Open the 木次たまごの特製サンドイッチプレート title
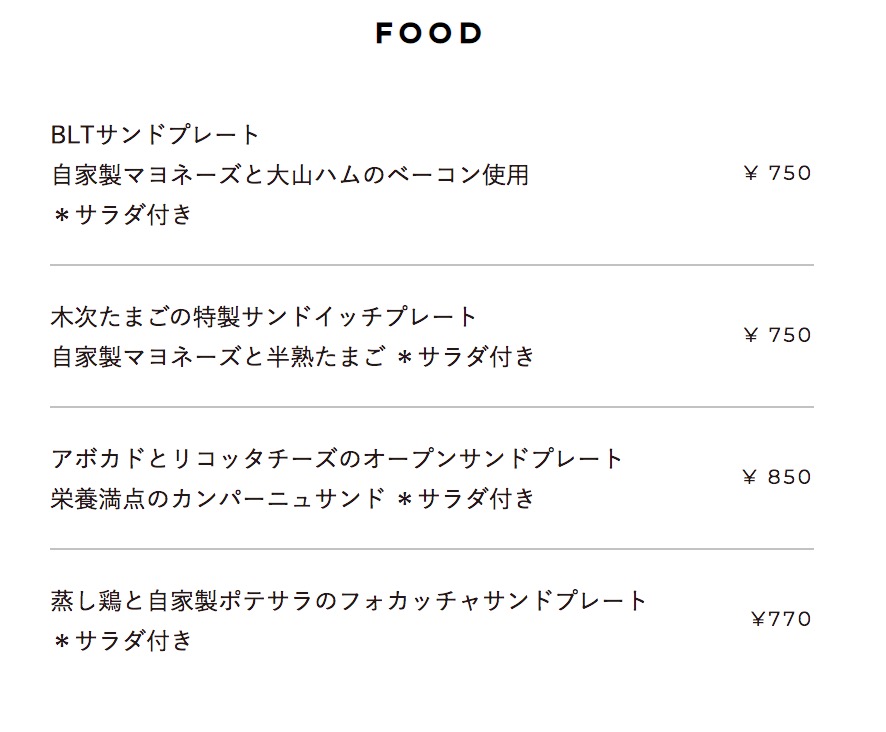 point(265,318)
